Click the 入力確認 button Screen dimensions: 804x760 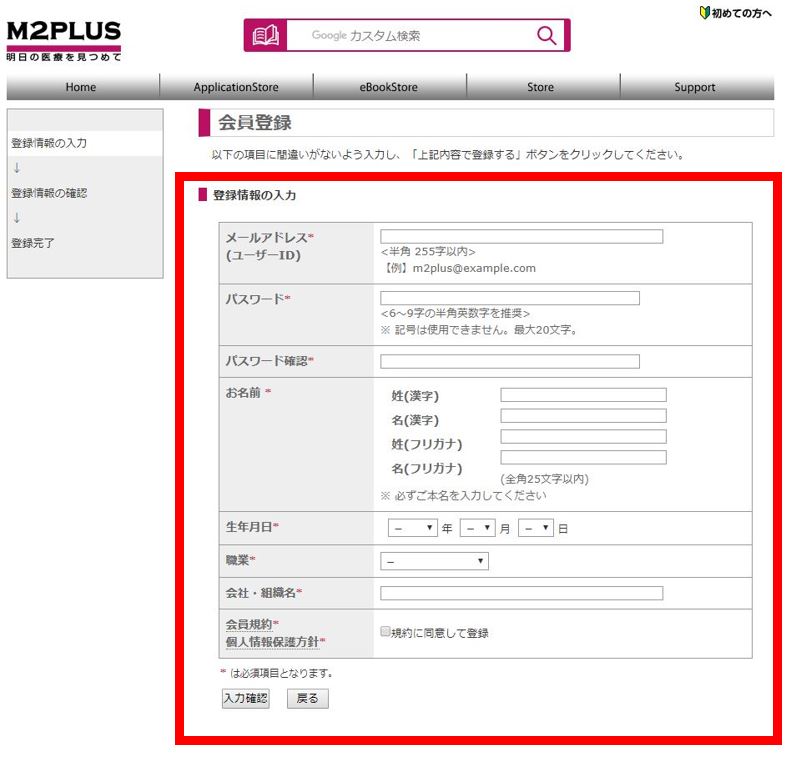(246, 698)
